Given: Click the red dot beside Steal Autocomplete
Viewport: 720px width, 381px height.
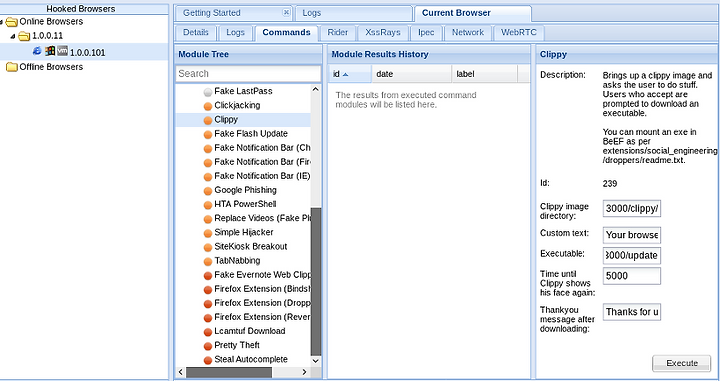Looking at the screenshot, I should point(208,360).
